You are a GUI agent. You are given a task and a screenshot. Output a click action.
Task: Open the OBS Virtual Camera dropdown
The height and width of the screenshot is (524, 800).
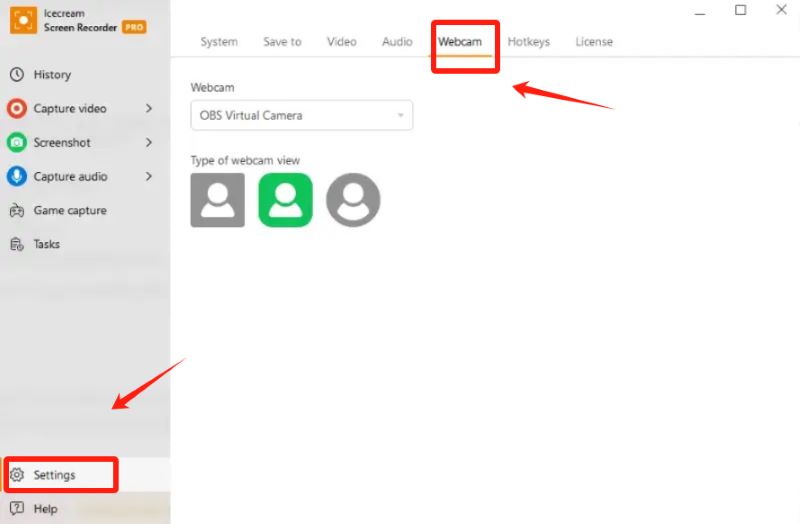point(302,115)
